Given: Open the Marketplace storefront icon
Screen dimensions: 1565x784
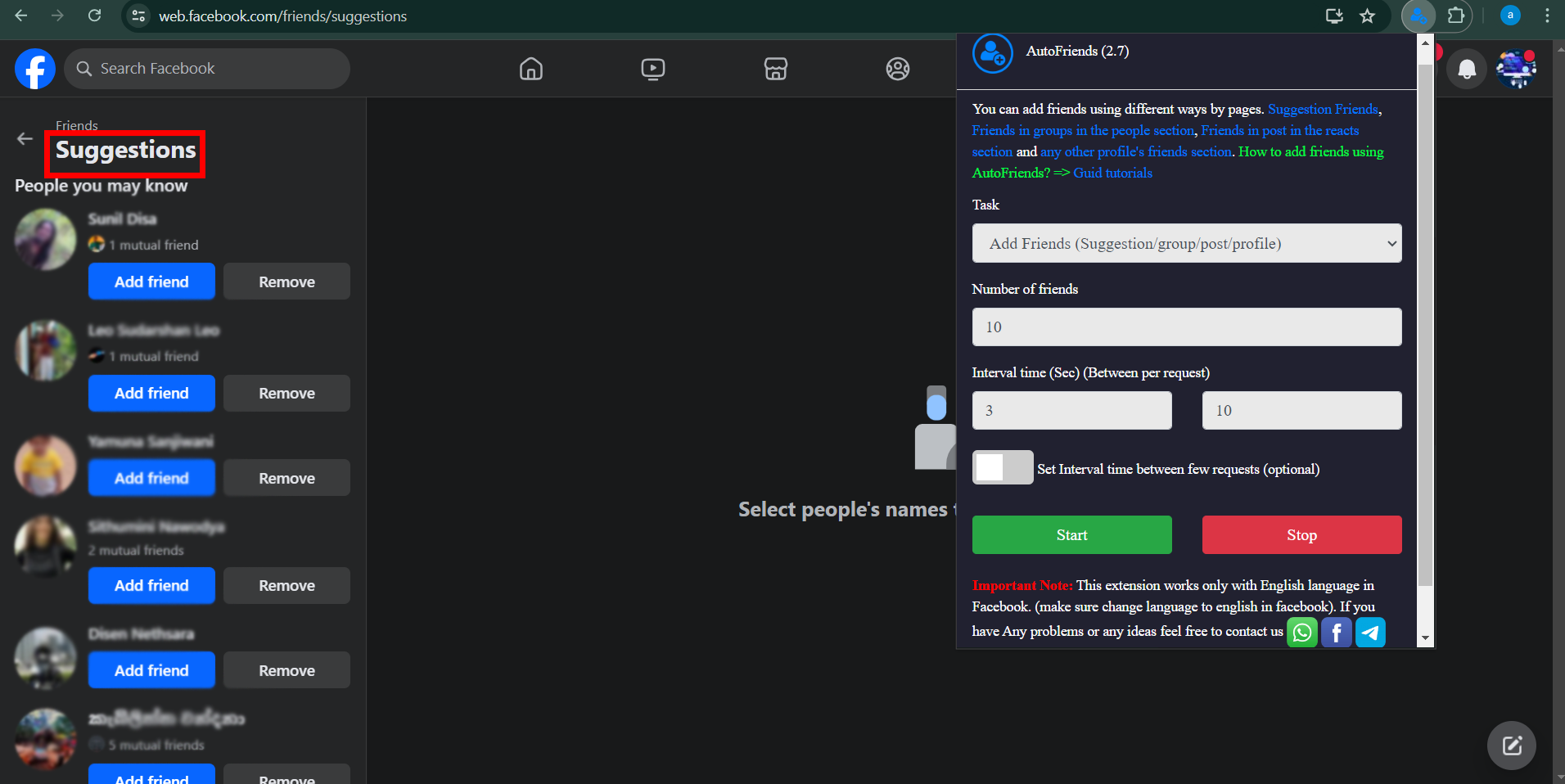Looking at the screenshot, I should tap(775, 69).
